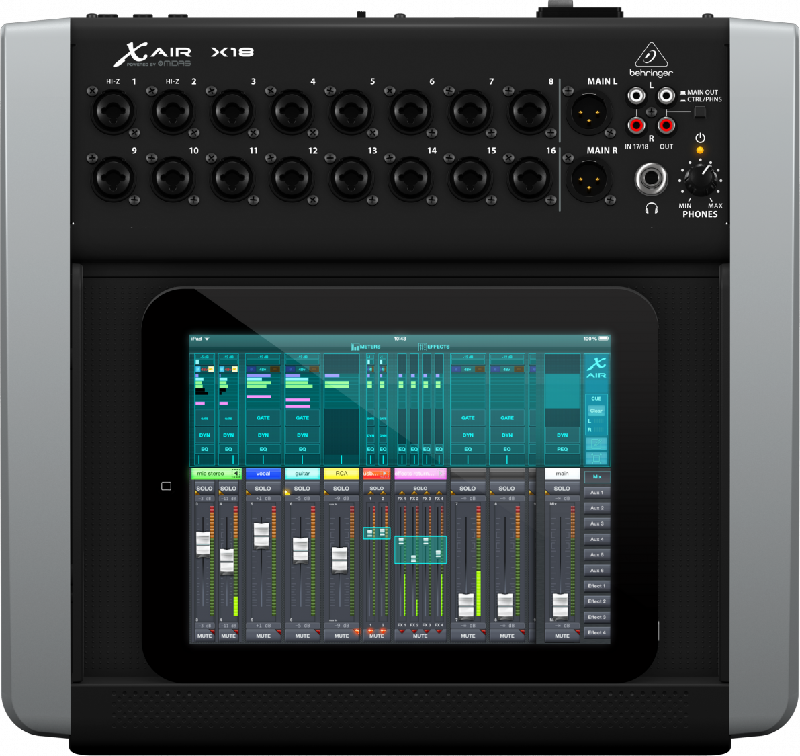Tap the fullscreen frame icon in the sidebar
Image resolution: width=800 pixels, height=756 pixels.
tap(596, 459)
